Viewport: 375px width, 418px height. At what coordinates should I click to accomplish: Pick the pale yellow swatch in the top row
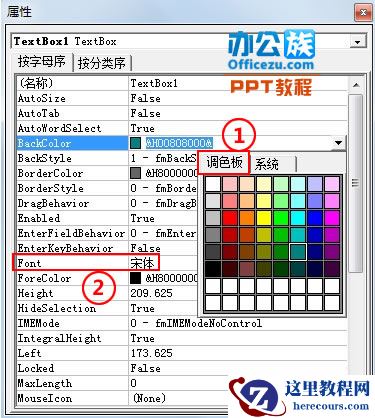(x=264, y=184)
